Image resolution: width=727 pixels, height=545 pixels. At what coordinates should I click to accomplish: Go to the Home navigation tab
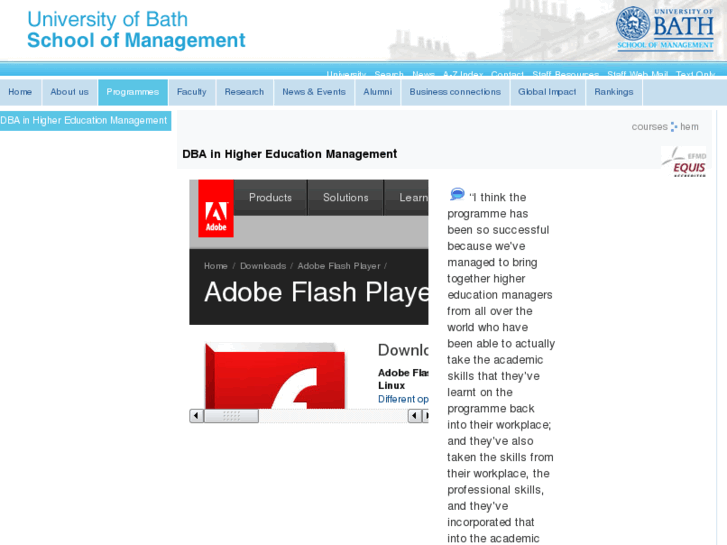click(20, 92)
